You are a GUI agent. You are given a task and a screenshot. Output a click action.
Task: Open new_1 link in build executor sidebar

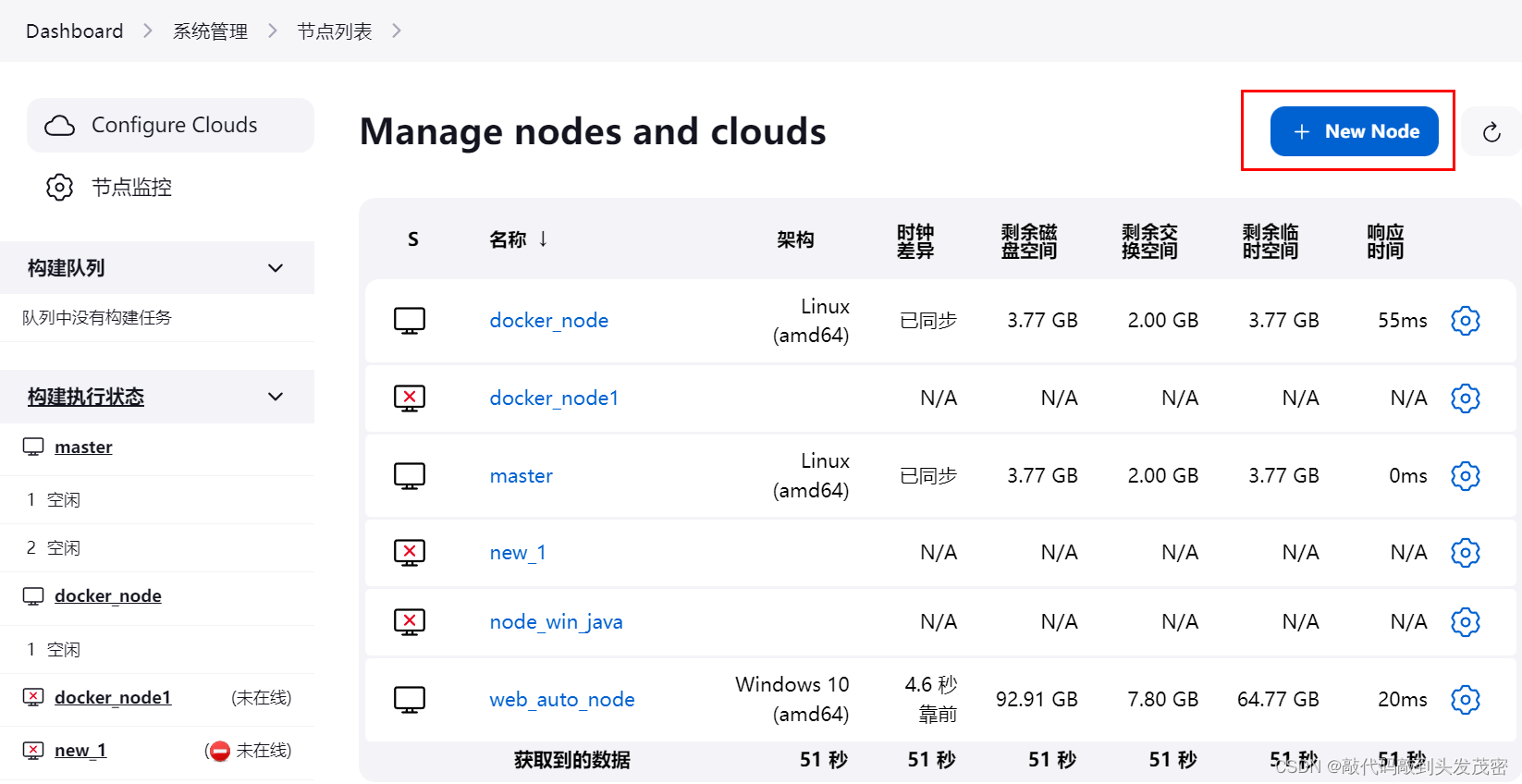80,751
